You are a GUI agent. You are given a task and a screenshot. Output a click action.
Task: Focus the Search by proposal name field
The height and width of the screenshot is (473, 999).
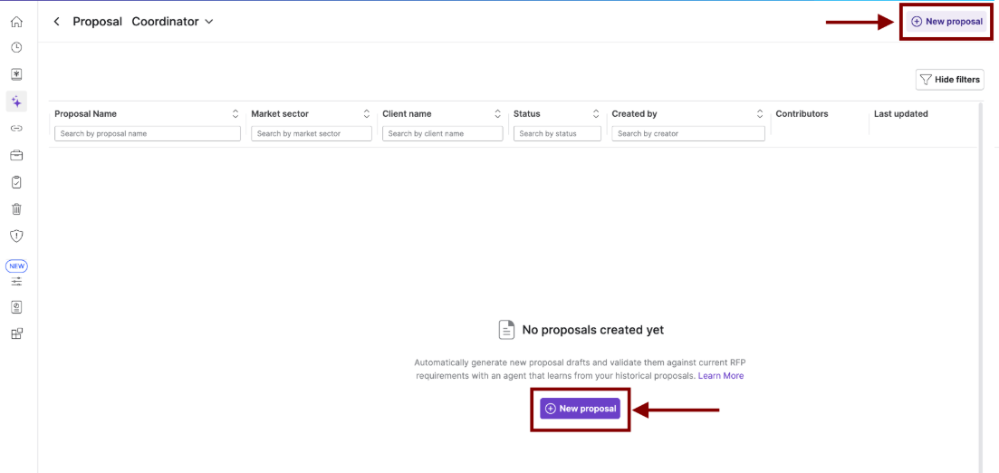click(147, 134)
